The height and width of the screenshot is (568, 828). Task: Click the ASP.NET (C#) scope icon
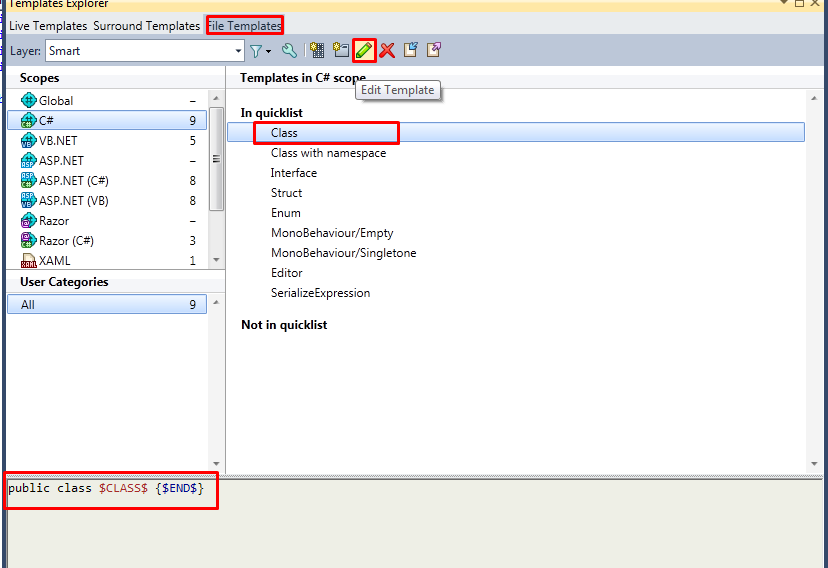coord(29,181)
